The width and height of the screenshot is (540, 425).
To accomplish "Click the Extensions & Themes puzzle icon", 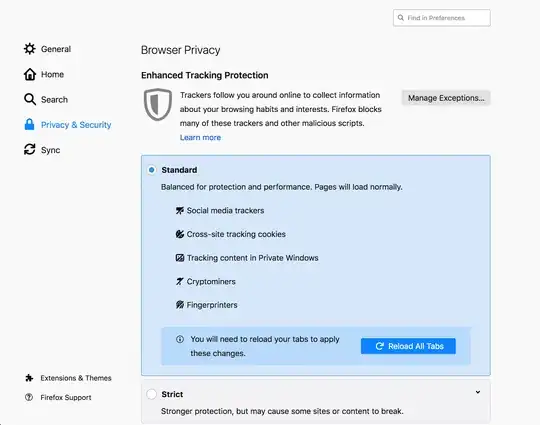I will coord(29,378).
